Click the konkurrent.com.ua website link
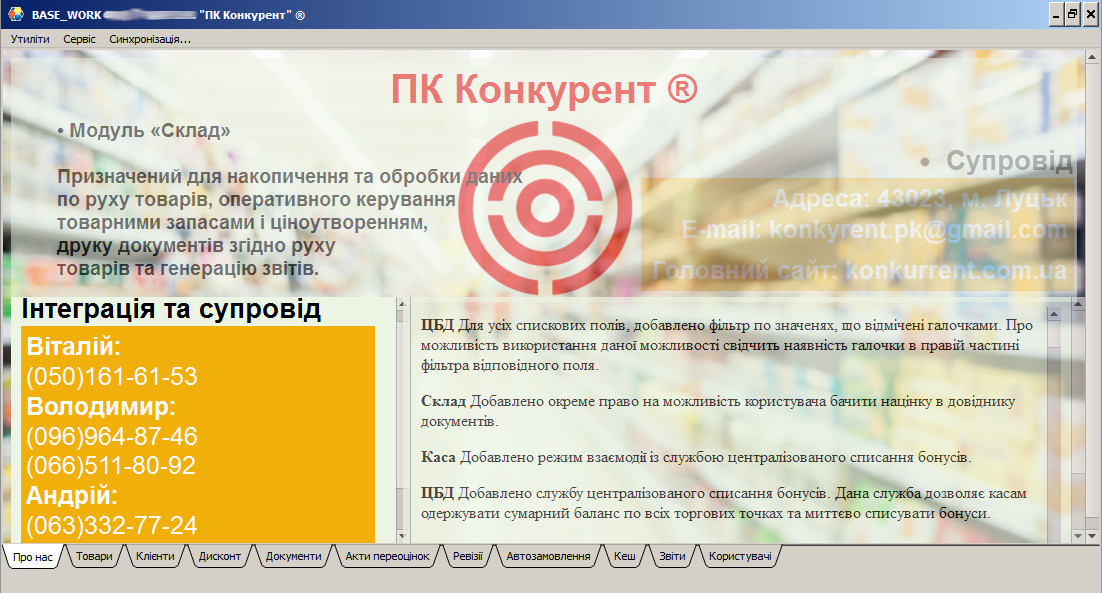This screenshot has height=593, width=1102. (x=955, y=271)
